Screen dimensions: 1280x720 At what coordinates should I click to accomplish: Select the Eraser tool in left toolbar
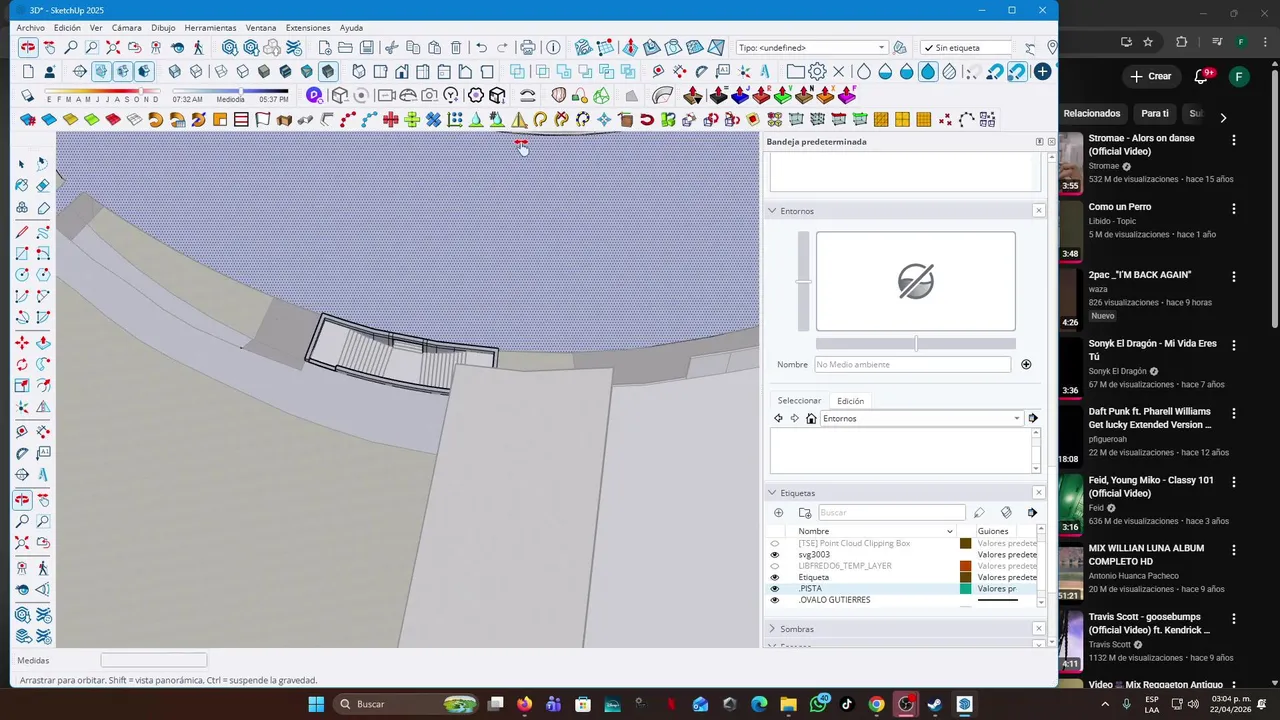(43, 186)
